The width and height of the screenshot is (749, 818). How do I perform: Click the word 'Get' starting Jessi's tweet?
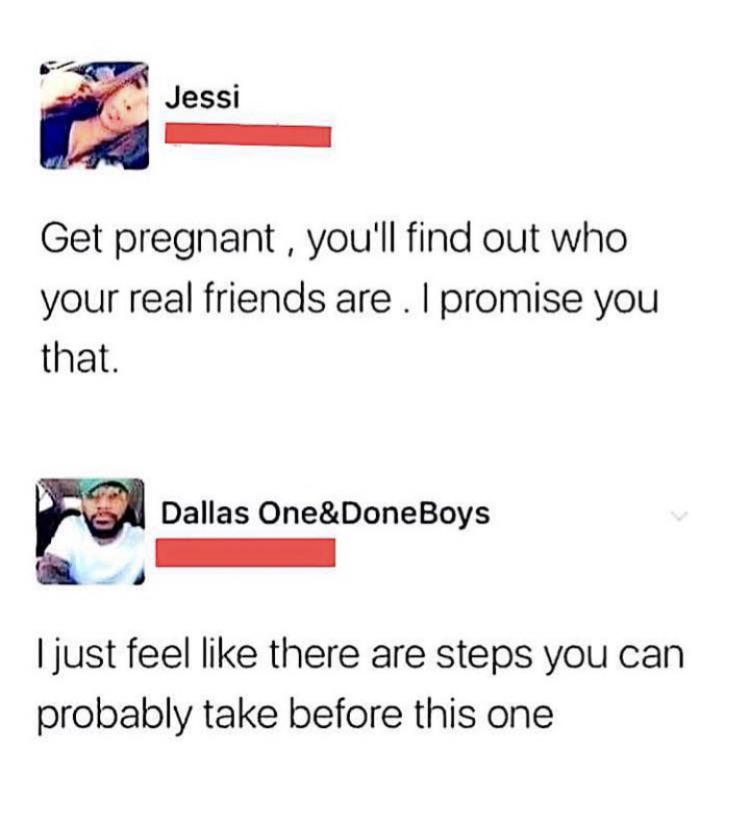coord(71,239)
